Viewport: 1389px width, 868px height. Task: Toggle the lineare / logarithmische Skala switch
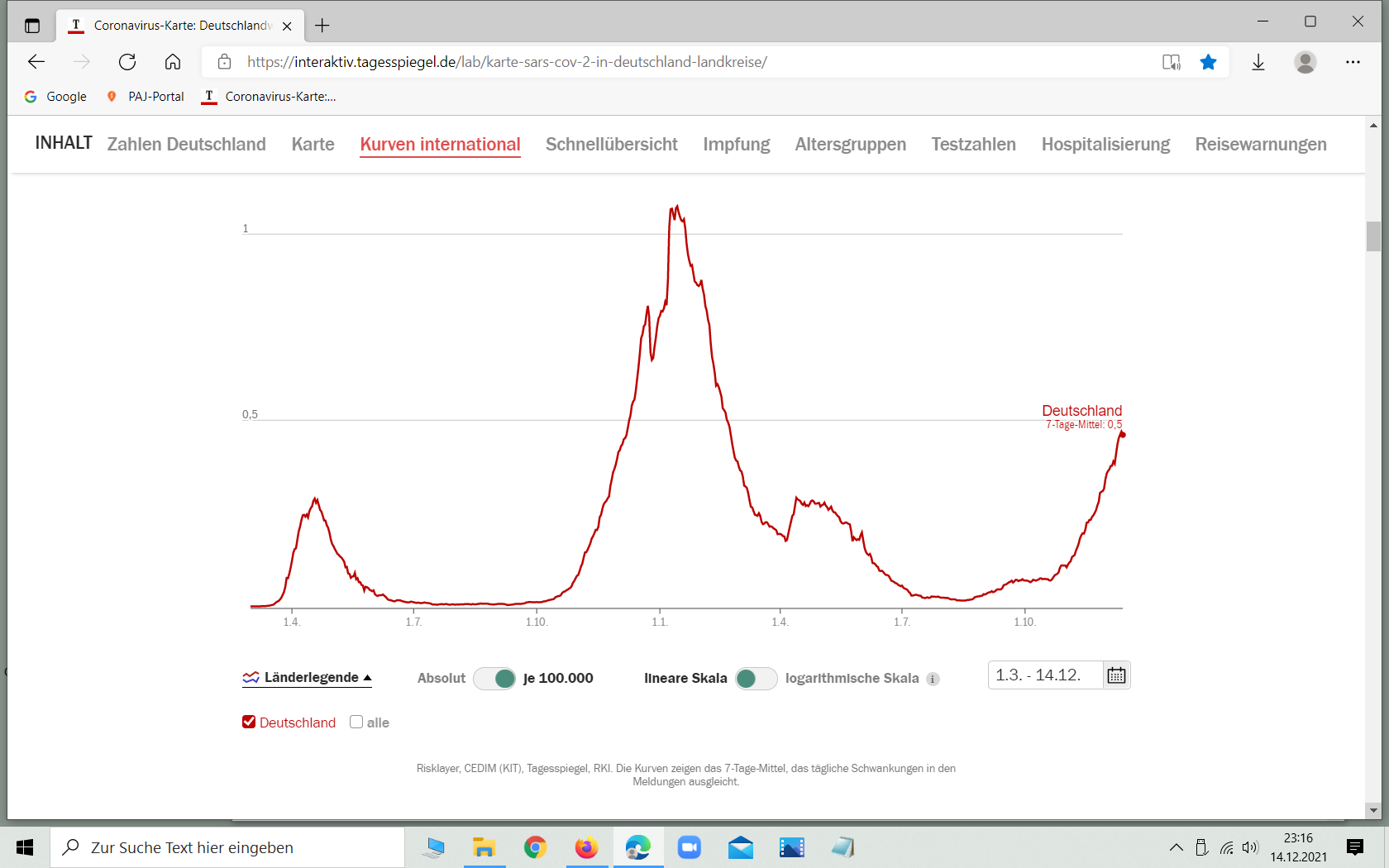(x=756, y=679)
